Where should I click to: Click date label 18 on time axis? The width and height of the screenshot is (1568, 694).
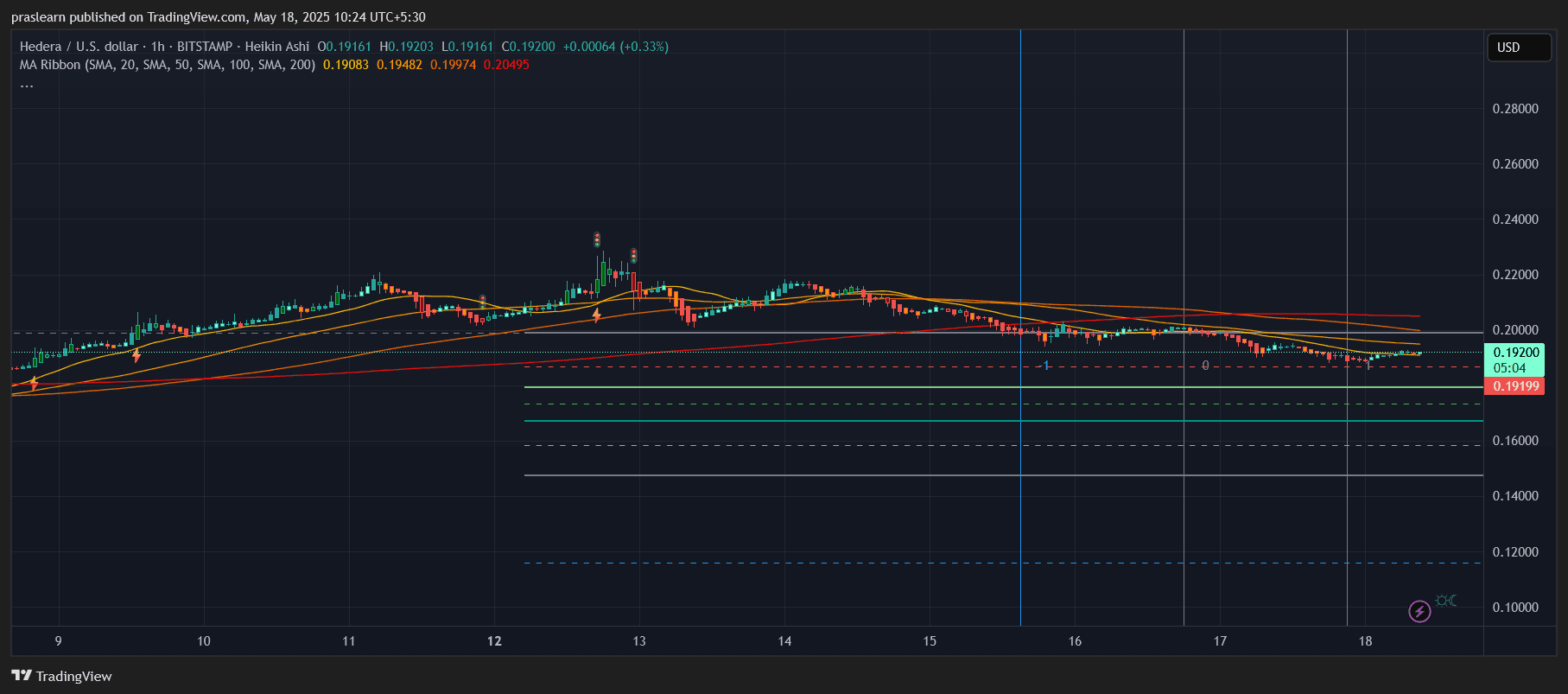1365,641
